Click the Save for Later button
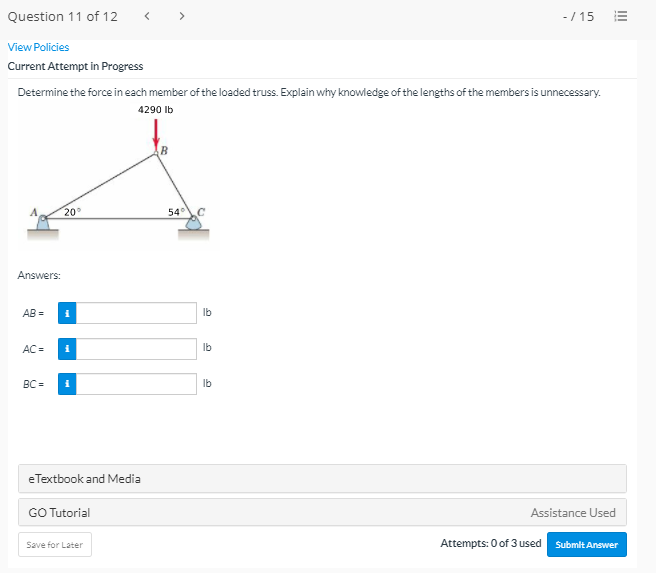The height and width of the screenshot is (573, 656). pos(55,545)
